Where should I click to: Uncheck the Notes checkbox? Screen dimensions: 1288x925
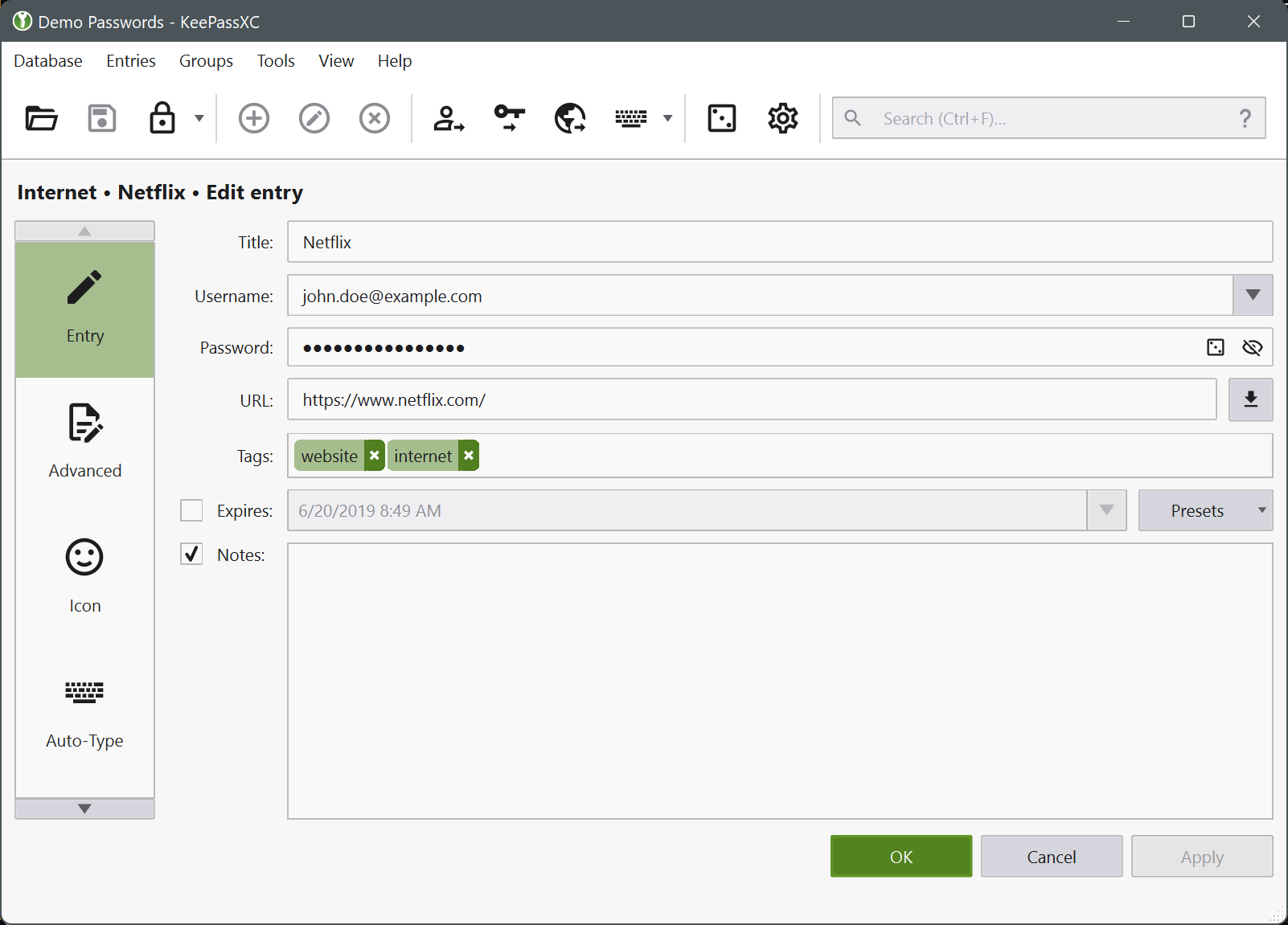click(191, 555)
